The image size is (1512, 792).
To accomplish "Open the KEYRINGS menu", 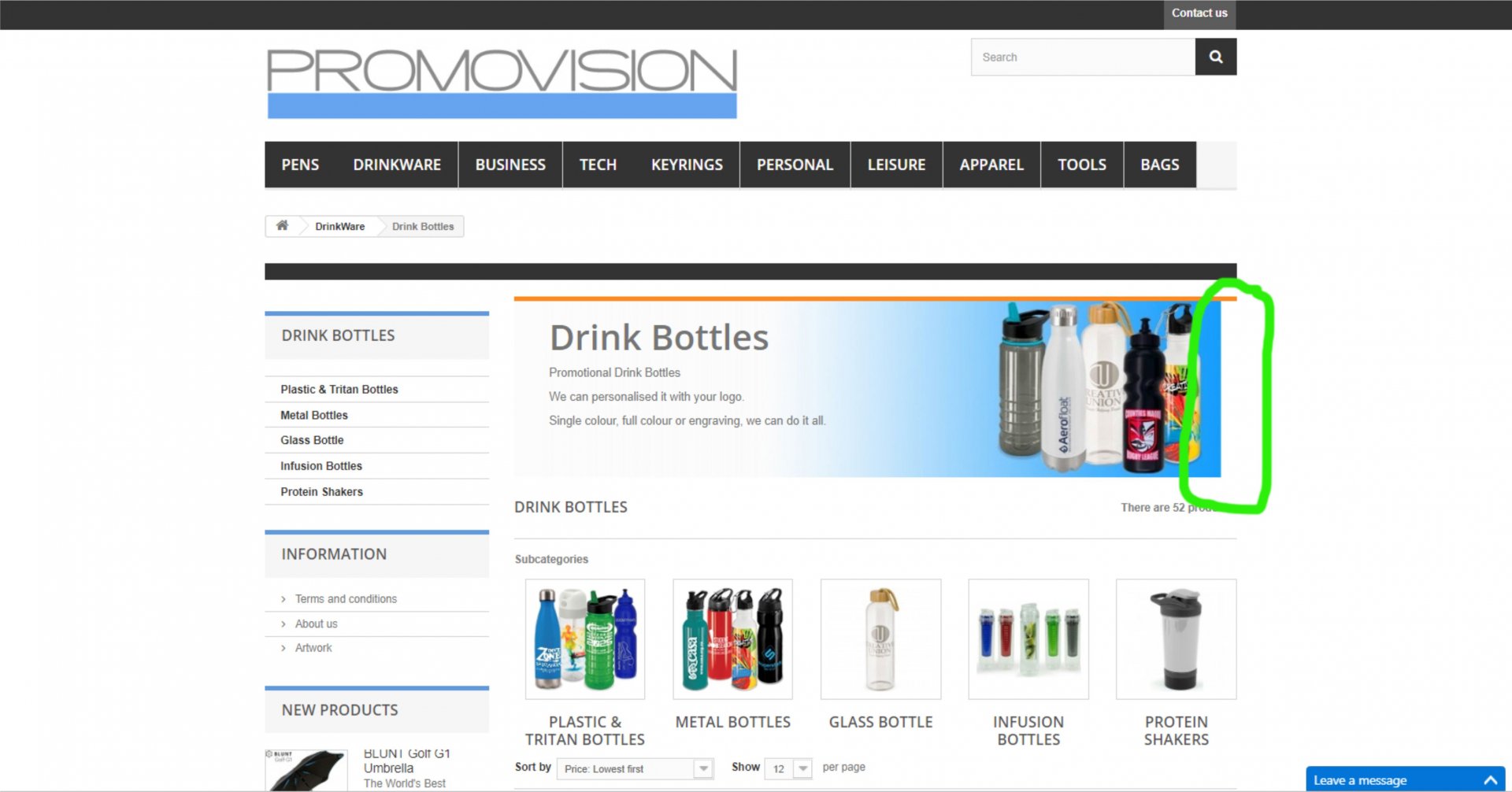I will click(x=687, y=165).
